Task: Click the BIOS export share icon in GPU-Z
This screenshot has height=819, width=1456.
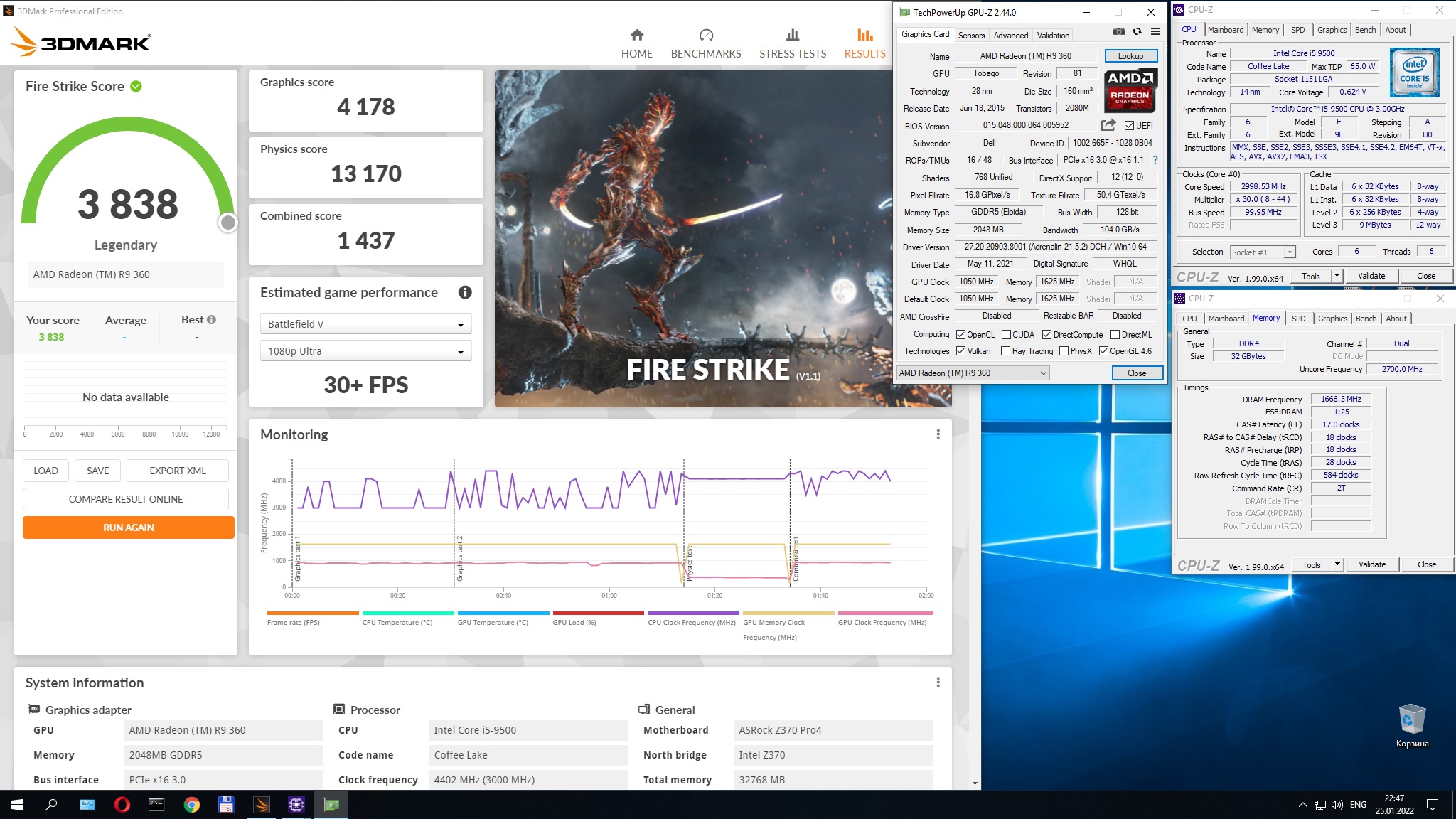Action: coord(1108,125)
